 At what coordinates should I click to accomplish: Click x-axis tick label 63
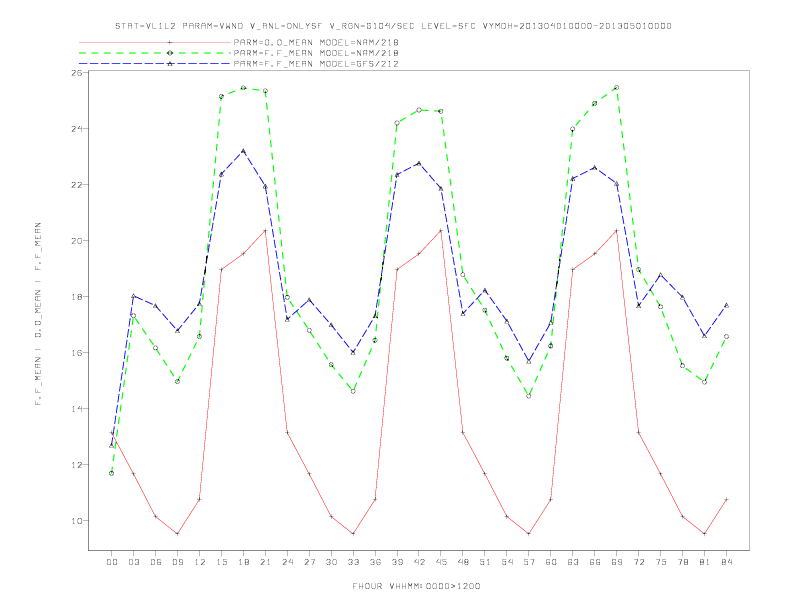click(573, 562)
